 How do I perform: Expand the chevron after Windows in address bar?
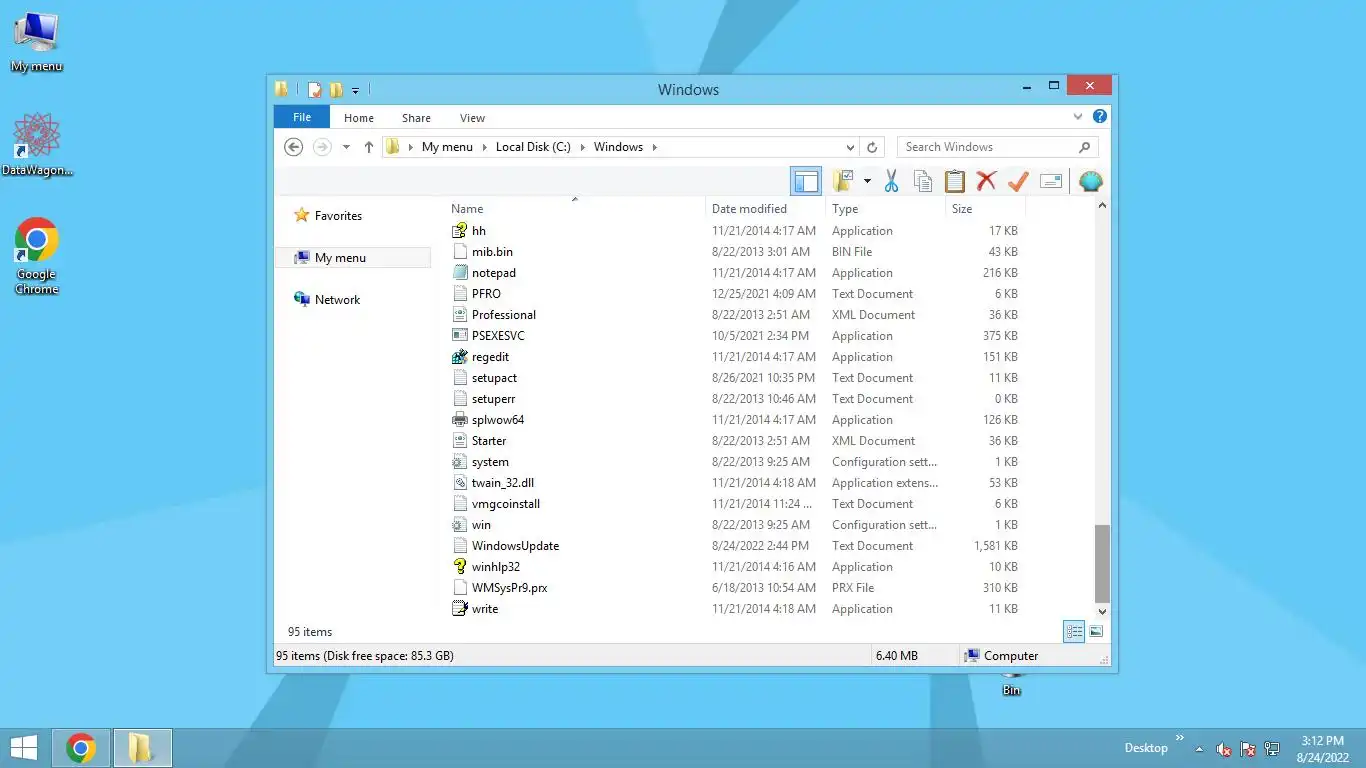655,147
